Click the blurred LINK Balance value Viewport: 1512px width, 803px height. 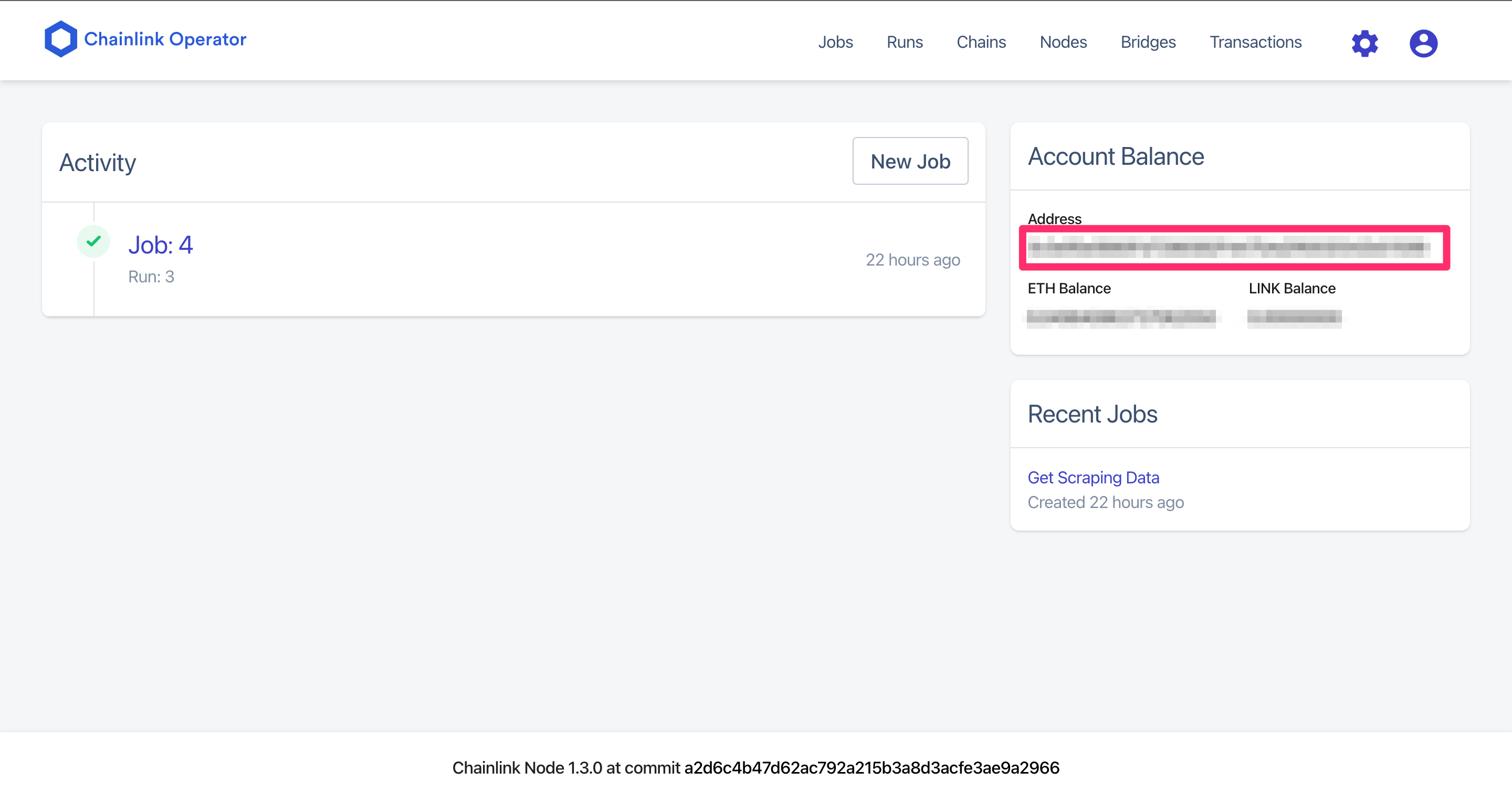click(x=1294, y=318)
